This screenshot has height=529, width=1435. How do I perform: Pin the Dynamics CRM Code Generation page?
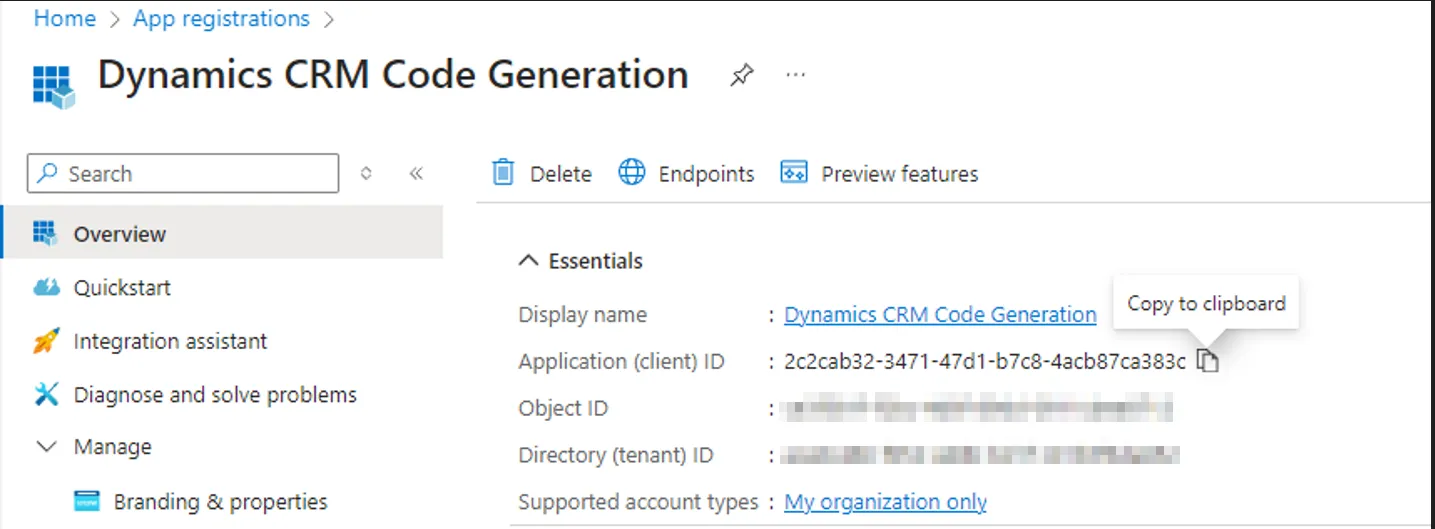741,75
